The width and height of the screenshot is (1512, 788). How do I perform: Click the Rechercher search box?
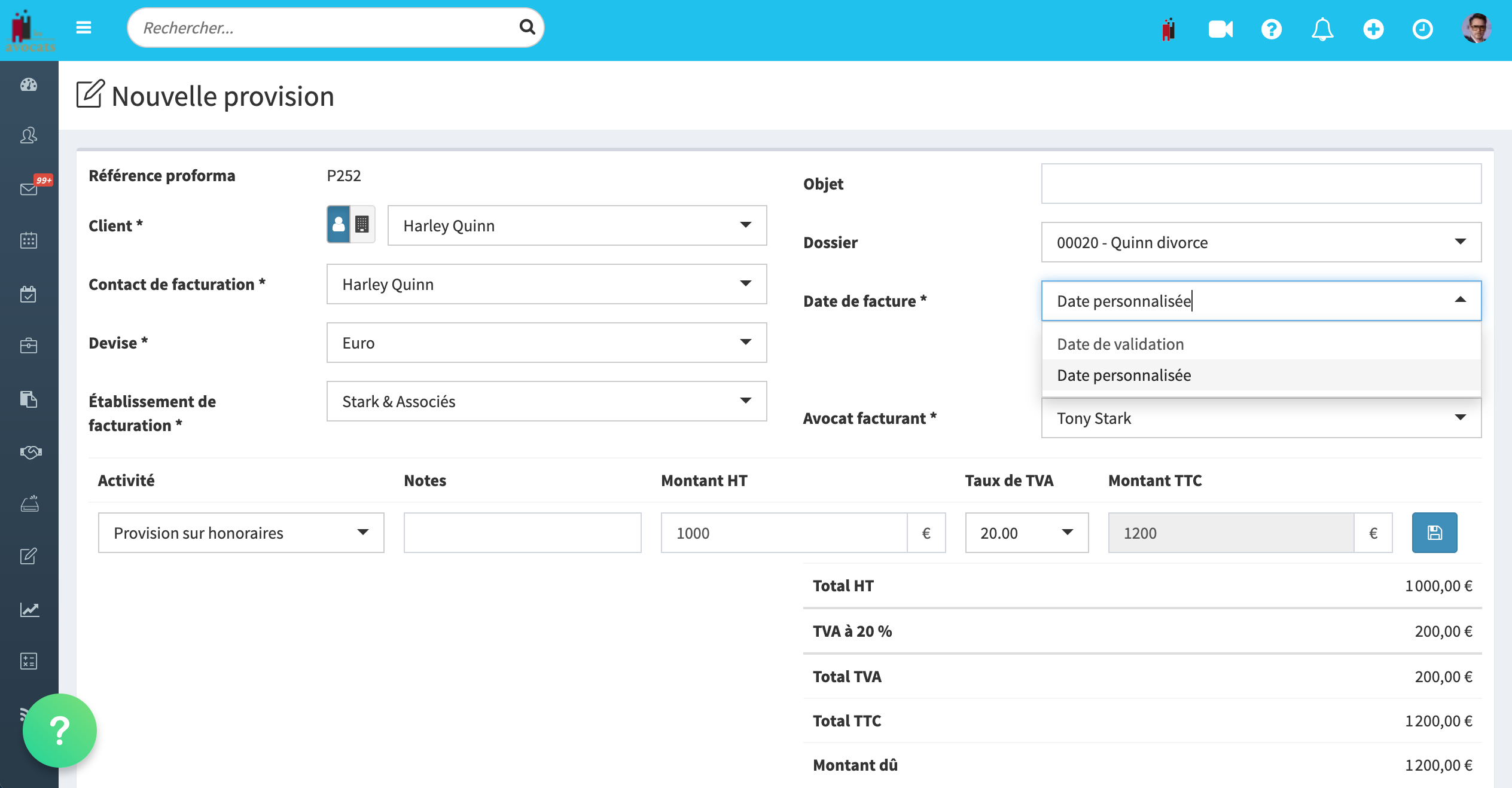(x=335, y=28)
